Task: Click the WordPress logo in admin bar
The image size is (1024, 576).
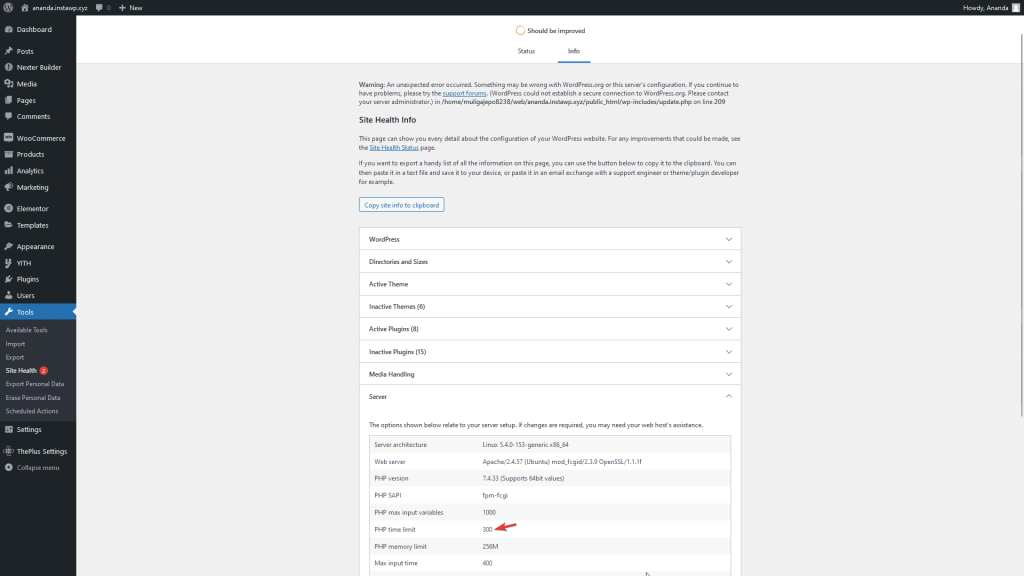Action: (x=8, y=7)
